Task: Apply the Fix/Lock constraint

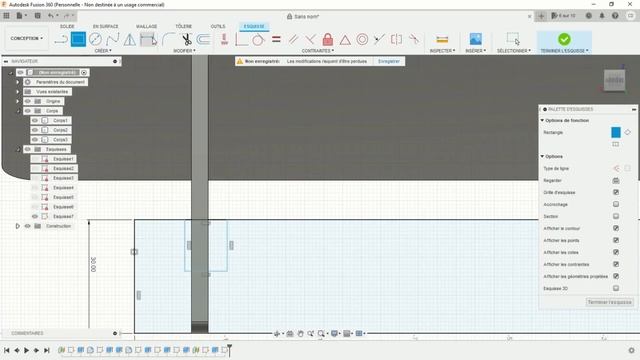Action: click(x=328, y=40)
